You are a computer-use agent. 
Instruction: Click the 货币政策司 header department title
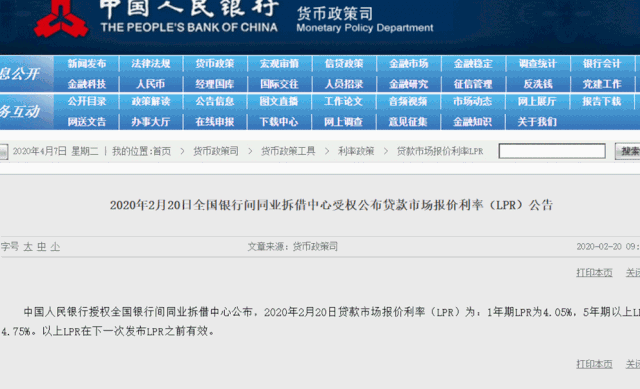(335, 13)
